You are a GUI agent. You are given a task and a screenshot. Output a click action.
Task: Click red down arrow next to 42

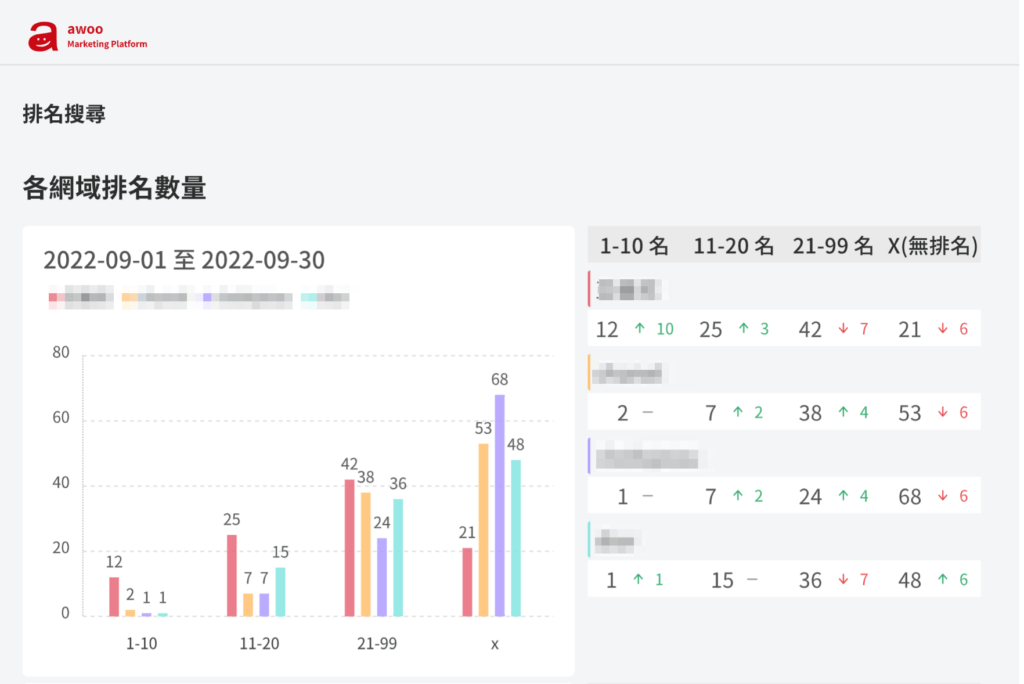[x=843, y=329]
